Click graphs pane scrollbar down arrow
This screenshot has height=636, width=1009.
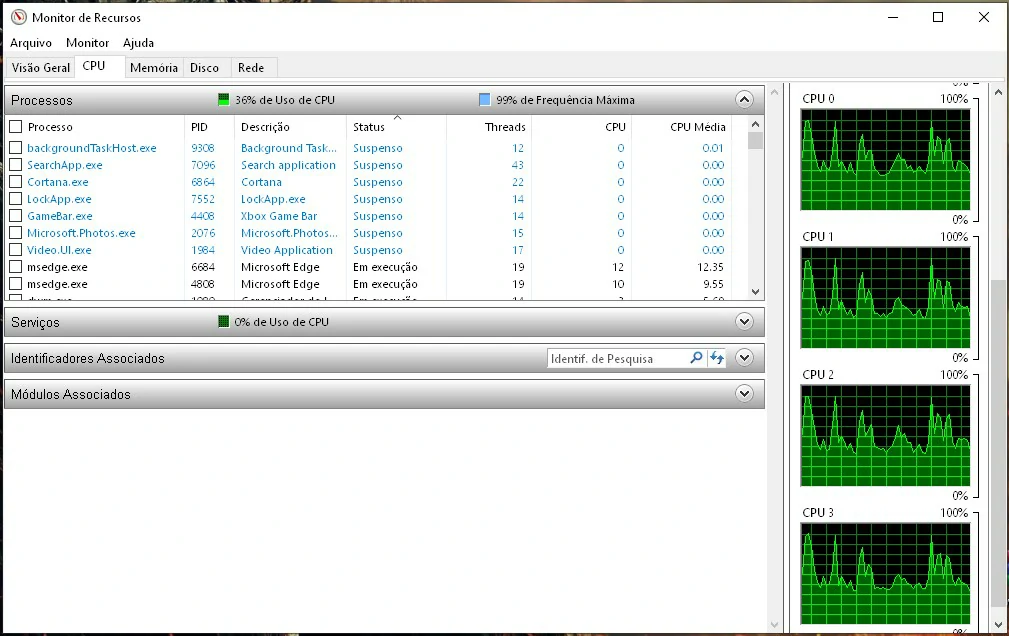pyautogui.click(x=998, y=624)
